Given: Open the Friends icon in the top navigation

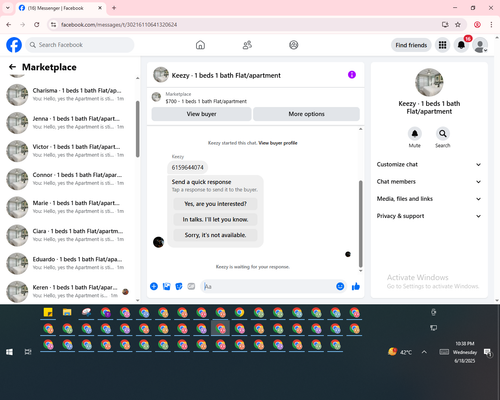Looking at the screenshot, I should pyautogui.click(x=247, y=45).
